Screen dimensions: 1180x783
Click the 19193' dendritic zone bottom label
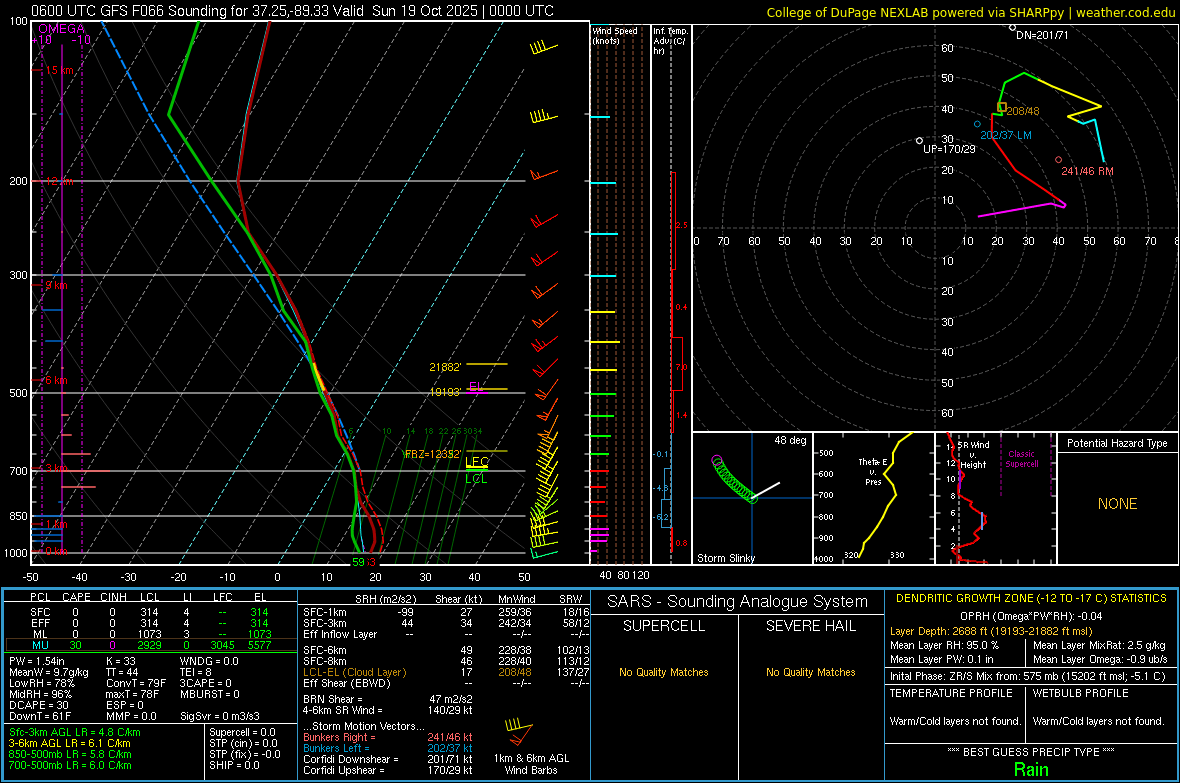(x=445, y=392)
